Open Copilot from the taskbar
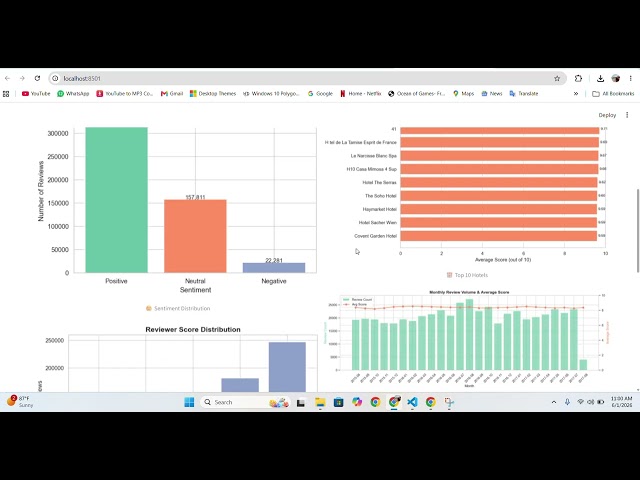 [x=357, y=402]
